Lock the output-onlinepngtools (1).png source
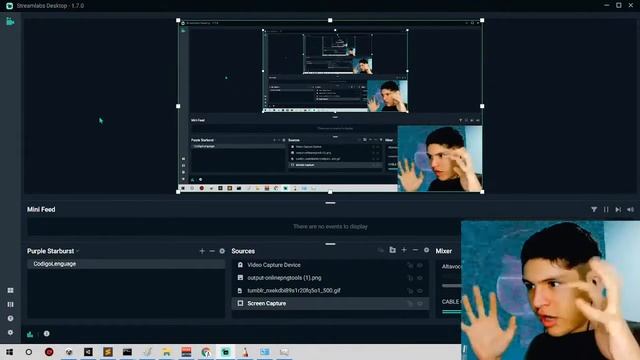Image resolution: width=640 pixels, height=360 pixels. point(410,278)
